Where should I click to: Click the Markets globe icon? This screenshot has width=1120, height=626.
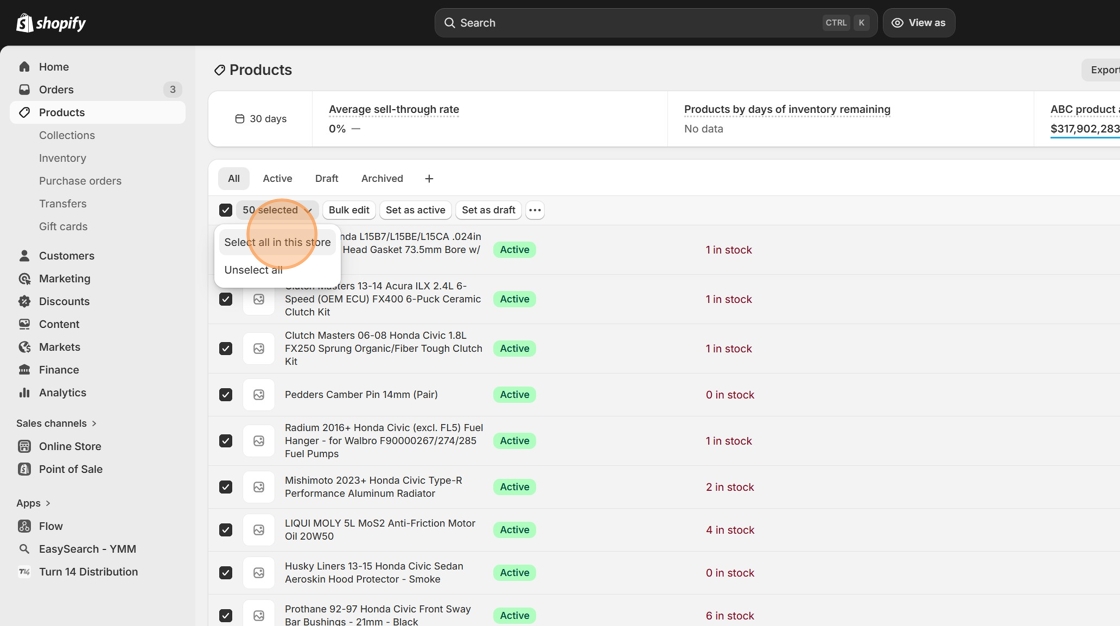[x=24, y=347]
